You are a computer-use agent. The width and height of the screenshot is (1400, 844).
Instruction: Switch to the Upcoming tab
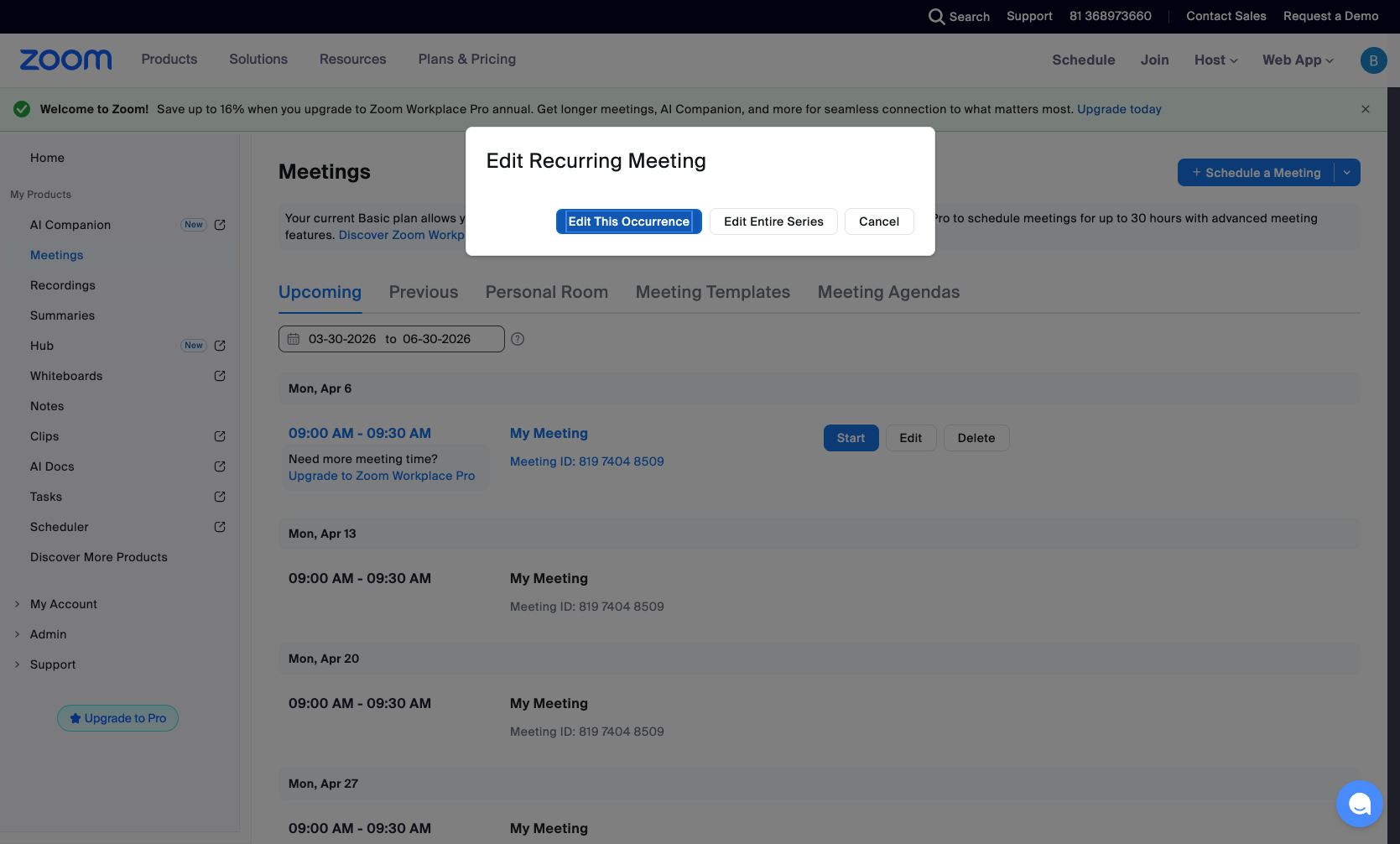coord(320,292)
